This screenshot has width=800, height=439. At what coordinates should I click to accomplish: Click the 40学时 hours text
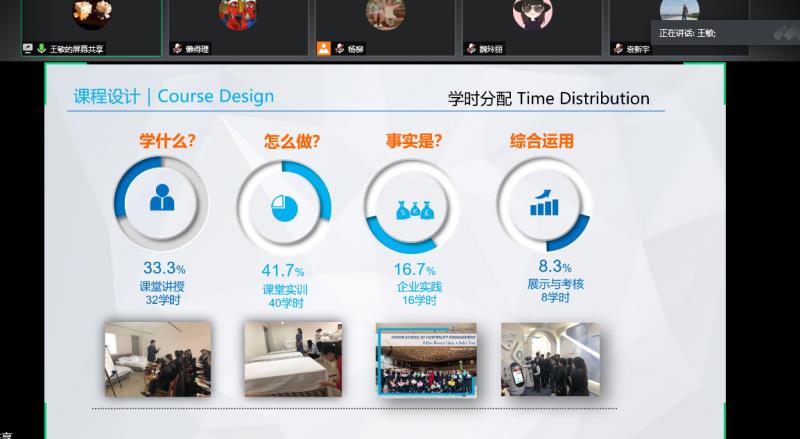click(x=286, y=303)
